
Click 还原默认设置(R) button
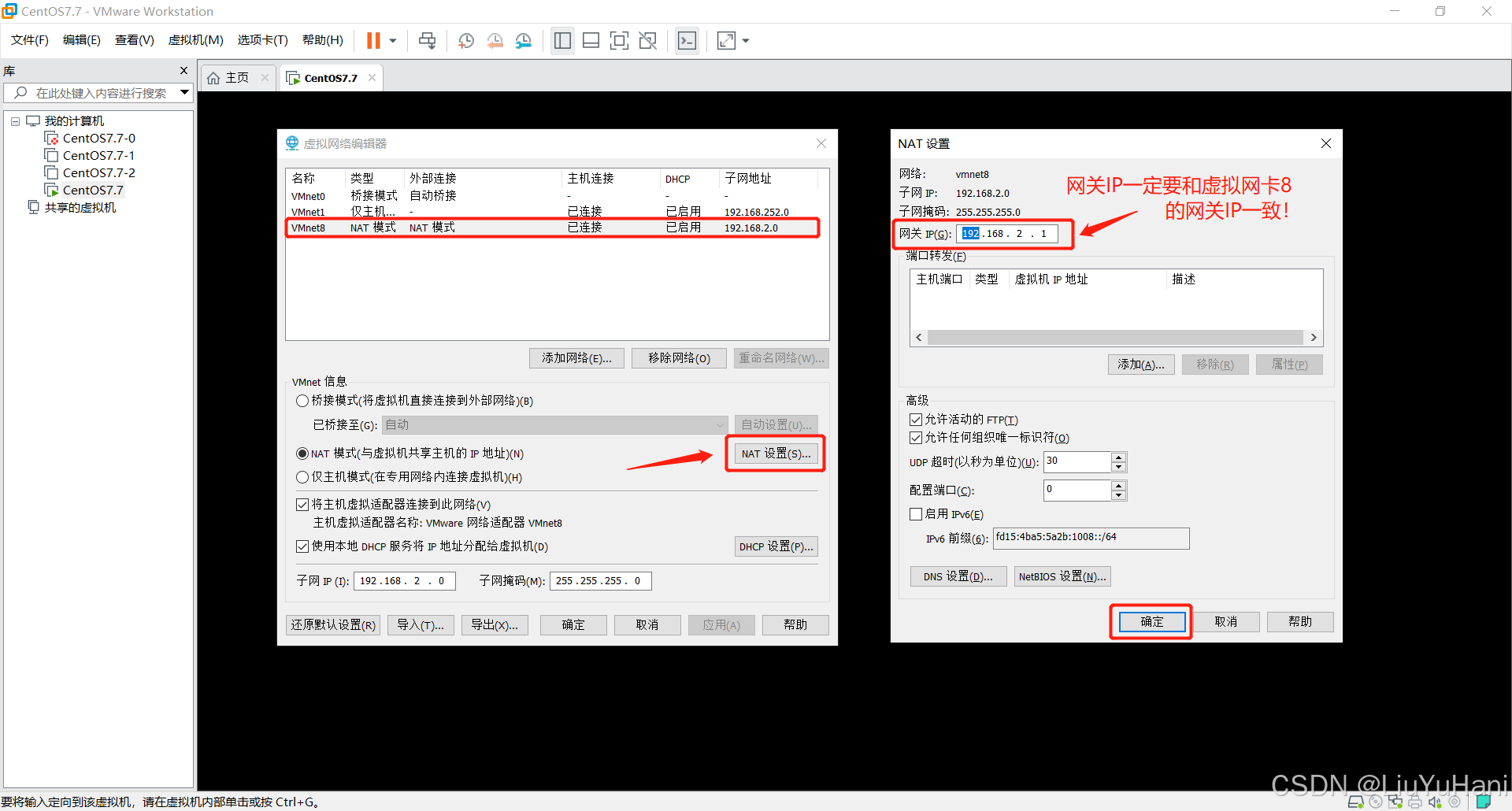[333, 625]
